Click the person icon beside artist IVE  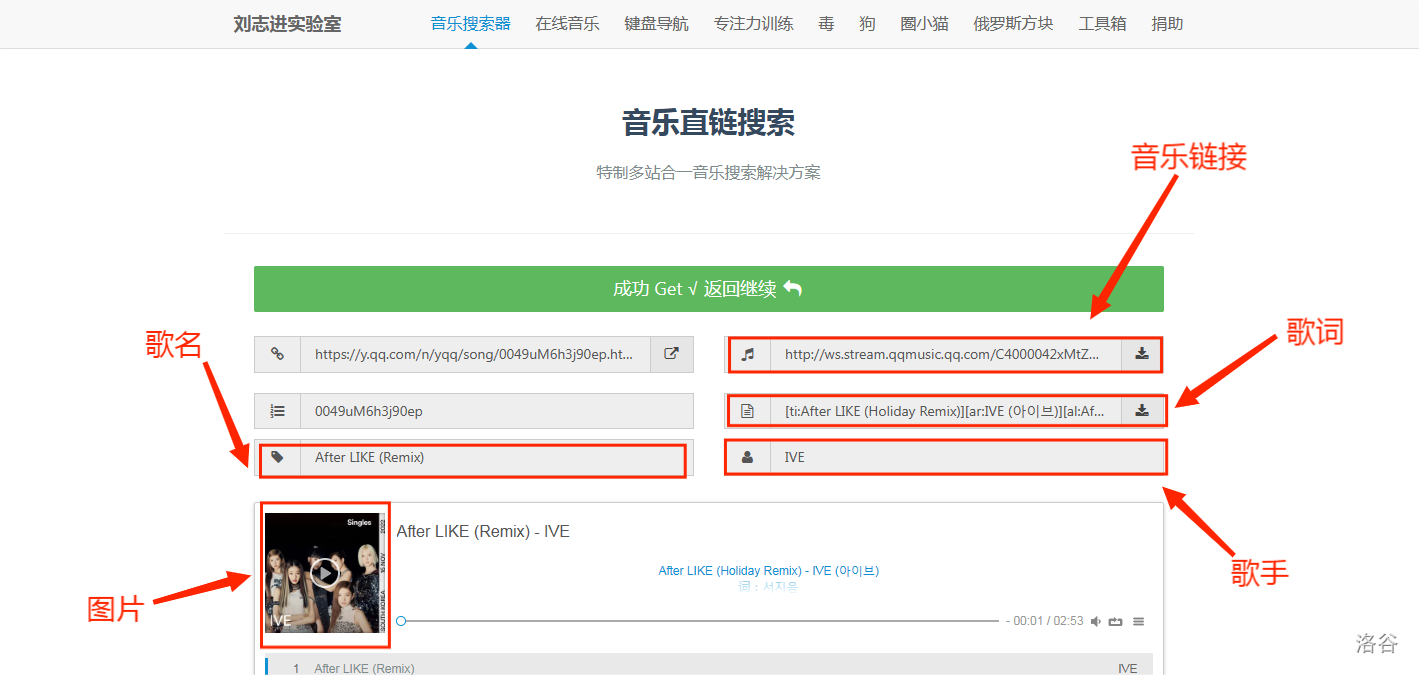pos(747,458)
